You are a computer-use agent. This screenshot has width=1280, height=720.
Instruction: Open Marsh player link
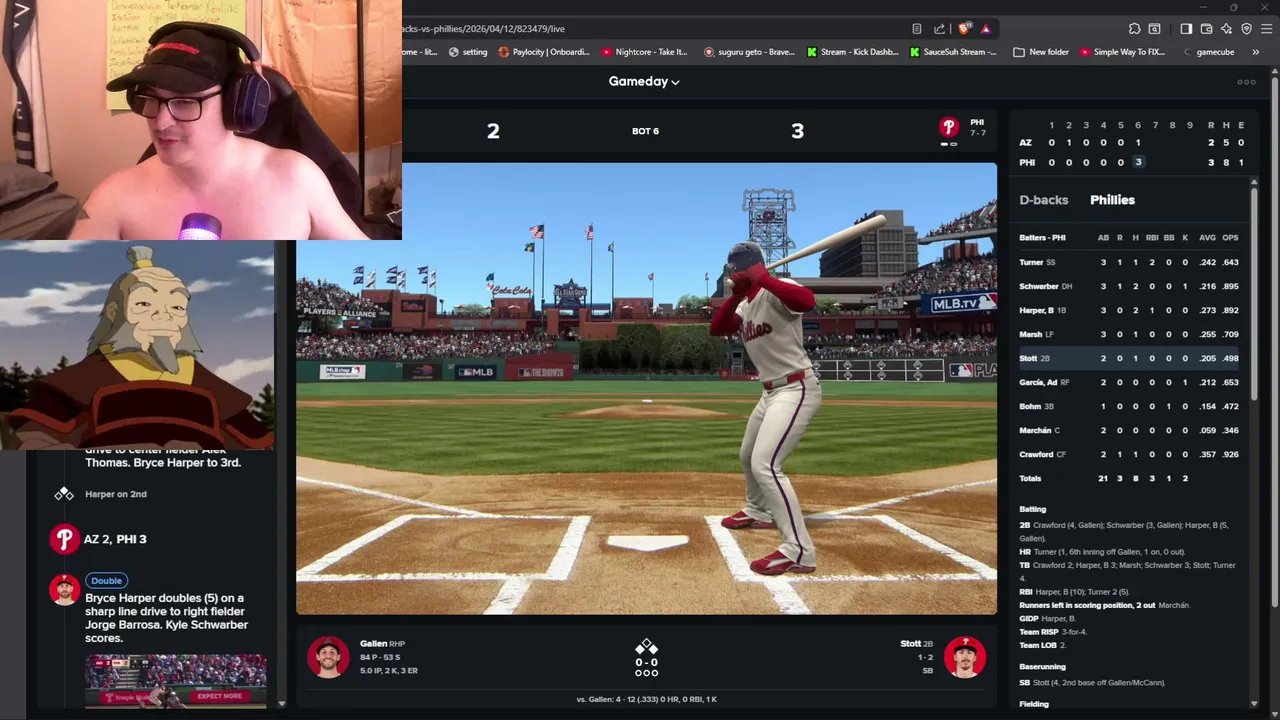point(1030,334)
